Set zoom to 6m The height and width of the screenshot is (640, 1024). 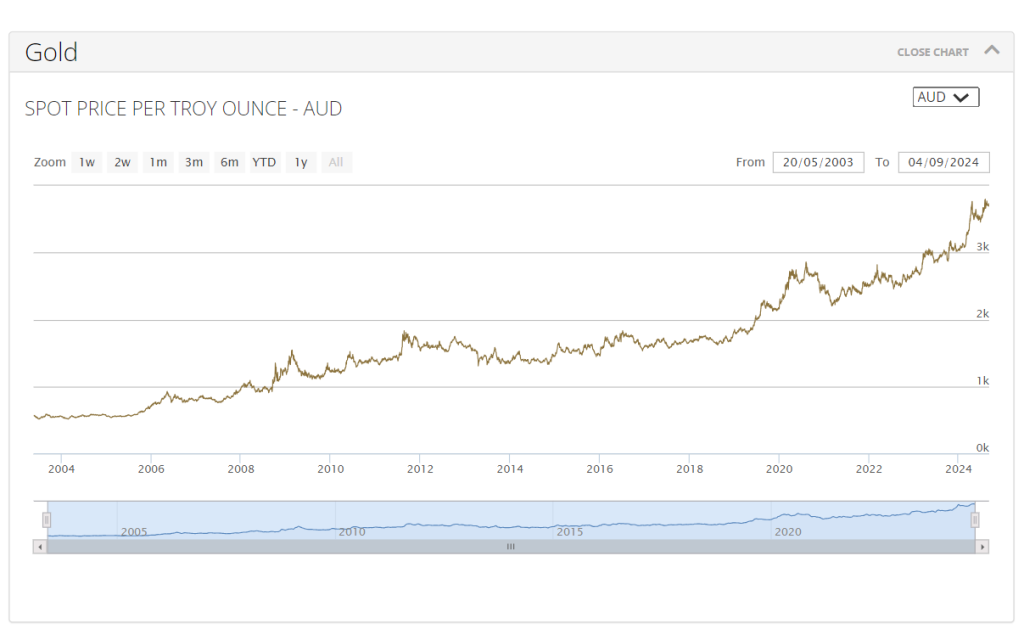click(x=229, y=162)
